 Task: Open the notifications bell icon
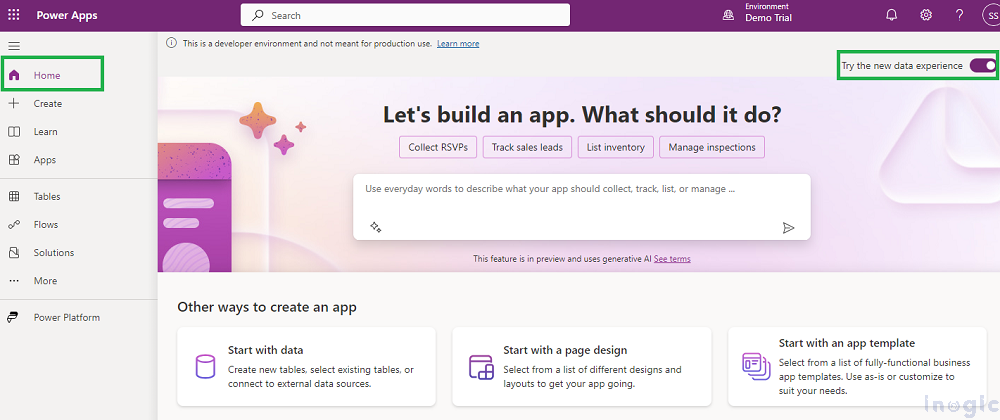point(891,15)
